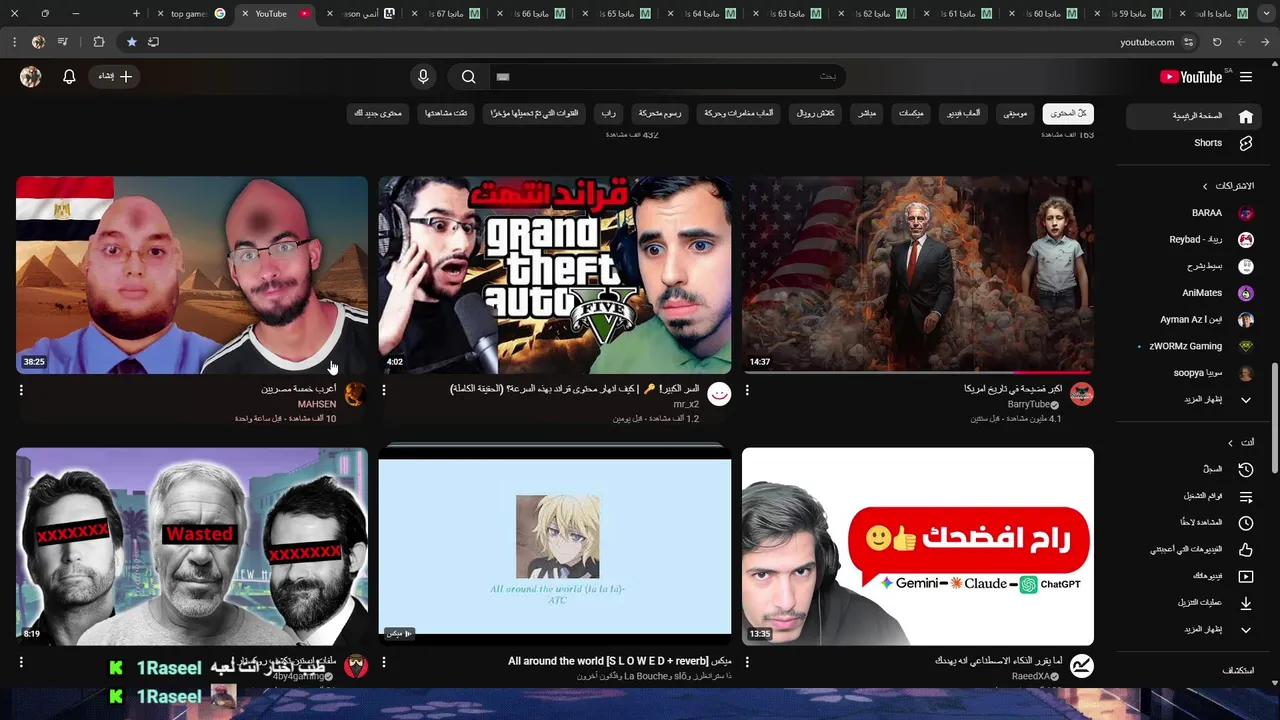Image resolution: width=1280 pixels, height=720 pixels.
Task: Open more options for All around world mix
Action: pos(384,662)
